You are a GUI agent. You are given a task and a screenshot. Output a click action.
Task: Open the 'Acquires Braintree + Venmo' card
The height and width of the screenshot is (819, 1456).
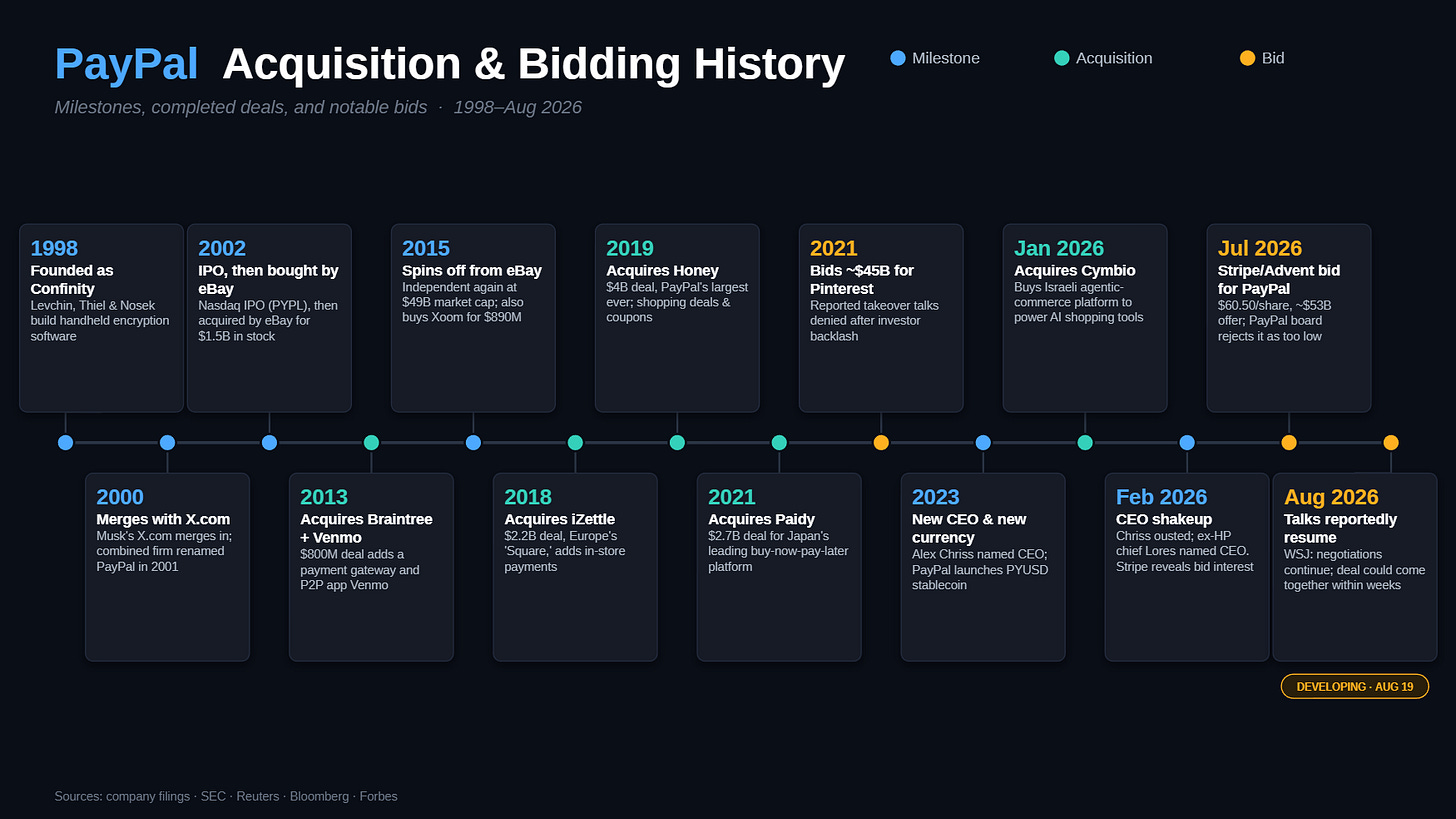coord(371,567)
